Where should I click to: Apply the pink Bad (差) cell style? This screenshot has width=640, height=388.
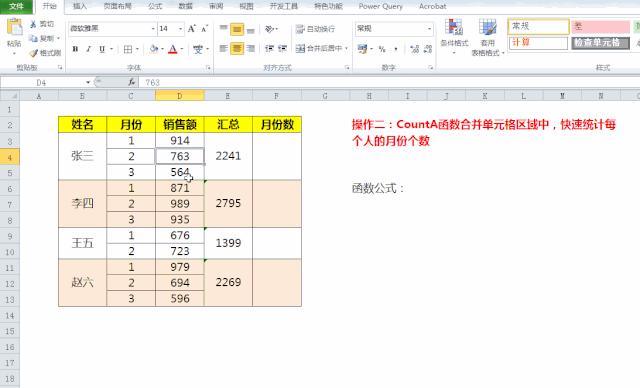(x=600, y=27)
